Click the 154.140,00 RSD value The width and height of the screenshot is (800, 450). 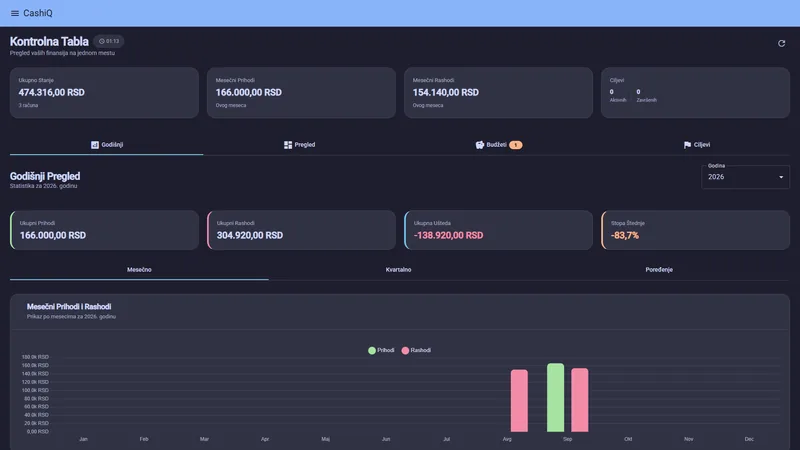[446, 92]
